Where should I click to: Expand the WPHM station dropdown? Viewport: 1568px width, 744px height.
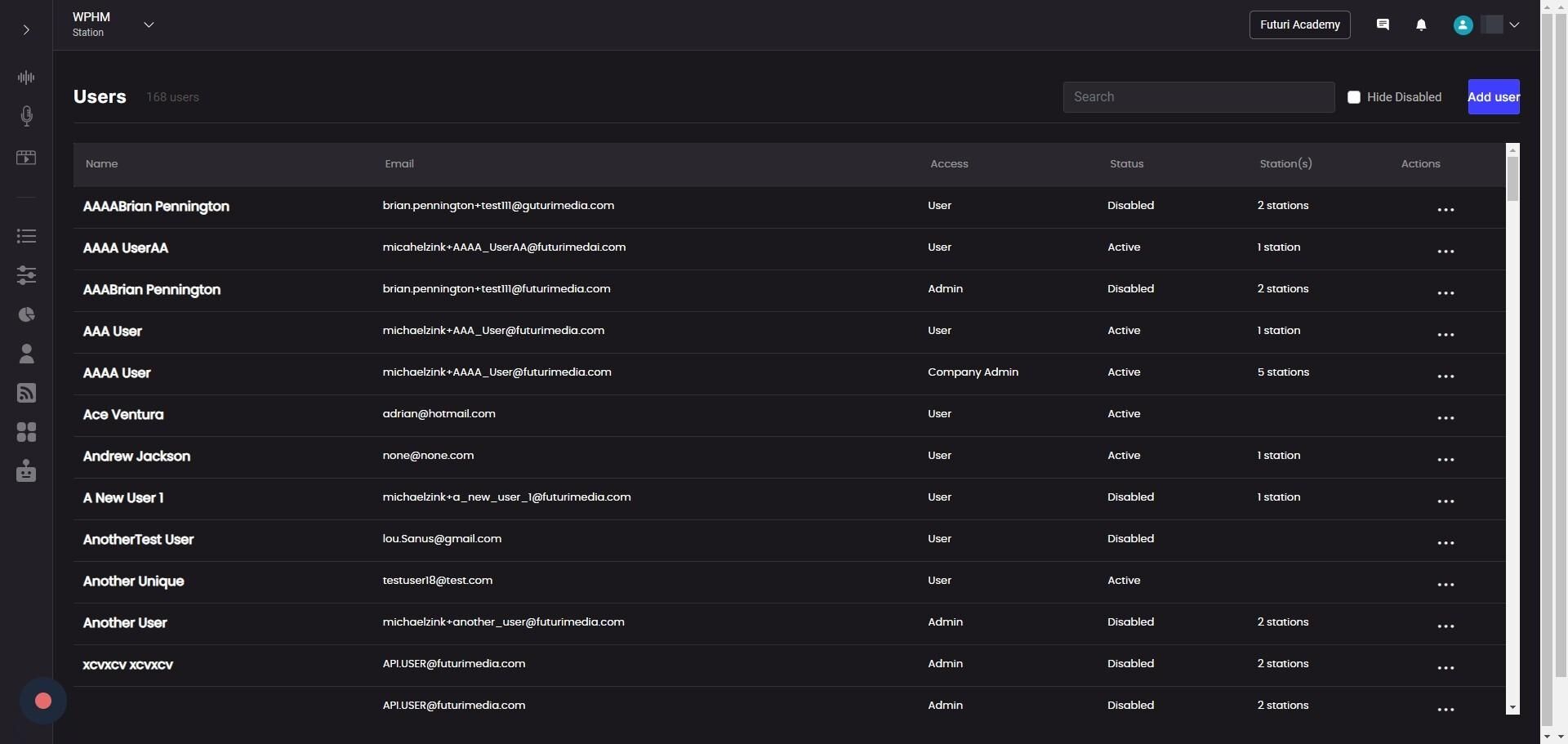pyautogui.click(x=149, y=25)
